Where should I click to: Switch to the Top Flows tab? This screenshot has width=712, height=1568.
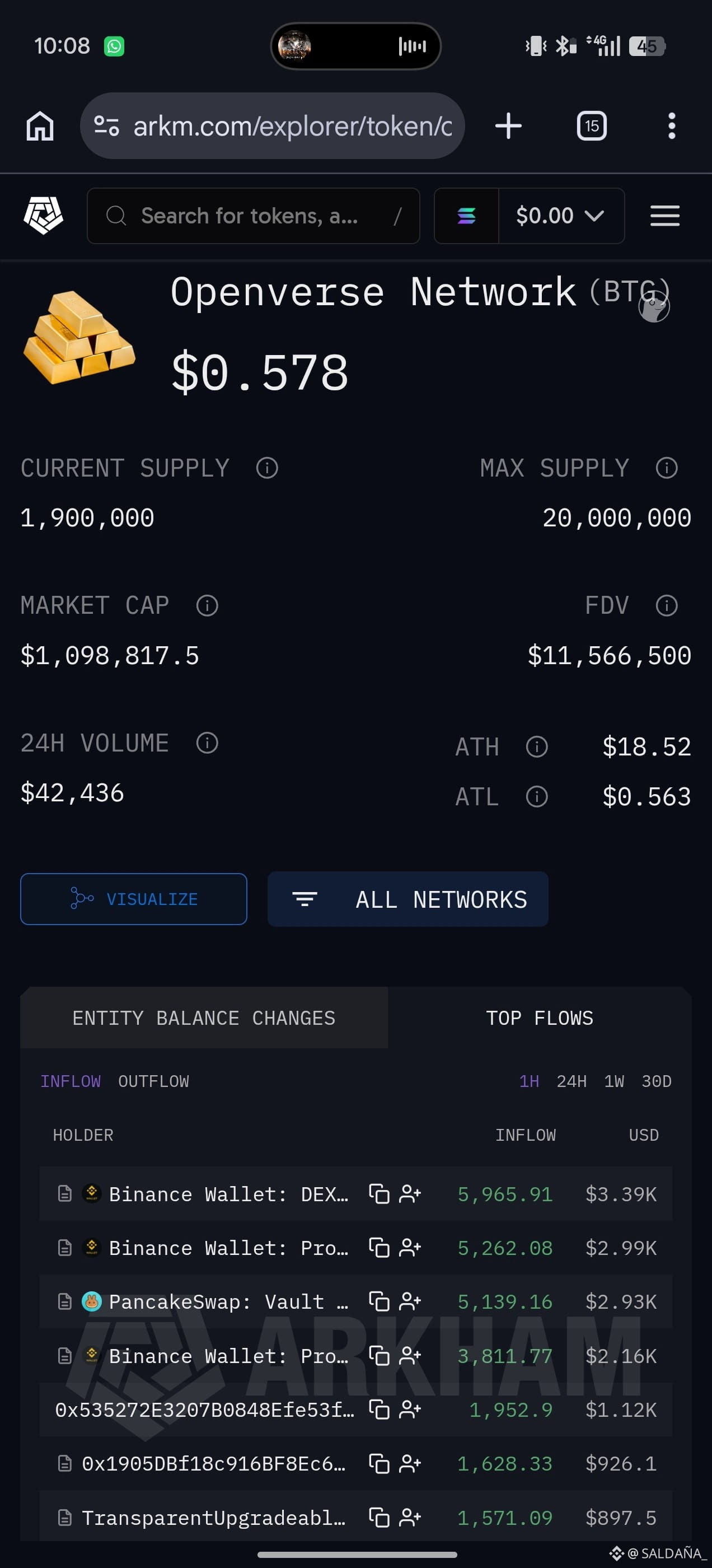(x=539, y=1018)
